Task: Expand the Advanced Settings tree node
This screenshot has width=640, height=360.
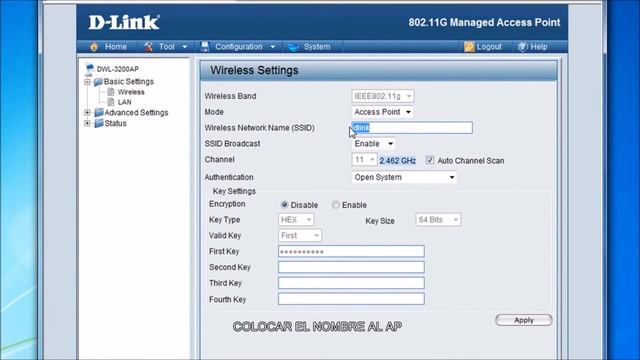Action: tap(87, 112)
